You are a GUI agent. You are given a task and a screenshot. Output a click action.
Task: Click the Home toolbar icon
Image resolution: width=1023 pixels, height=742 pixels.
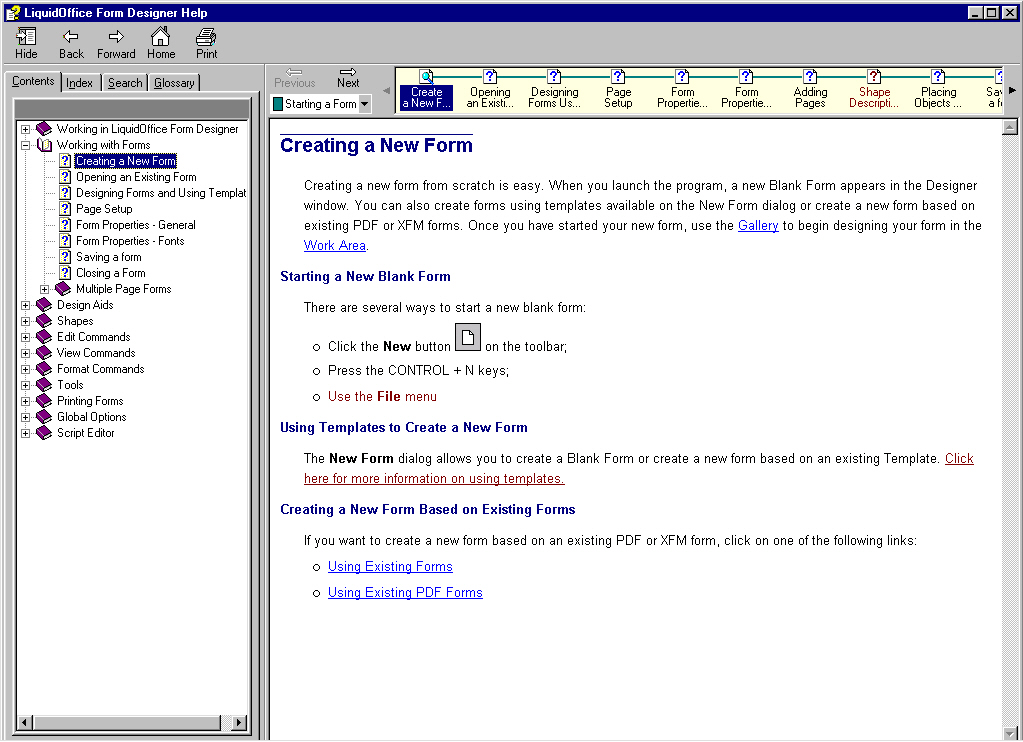tap(160, 36)
